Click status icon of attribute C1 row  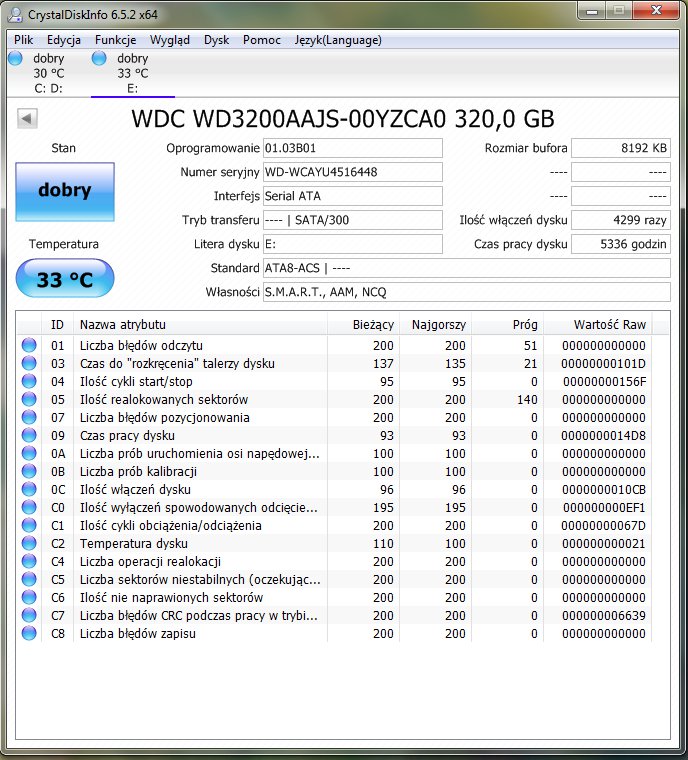(x=29, y=525)
